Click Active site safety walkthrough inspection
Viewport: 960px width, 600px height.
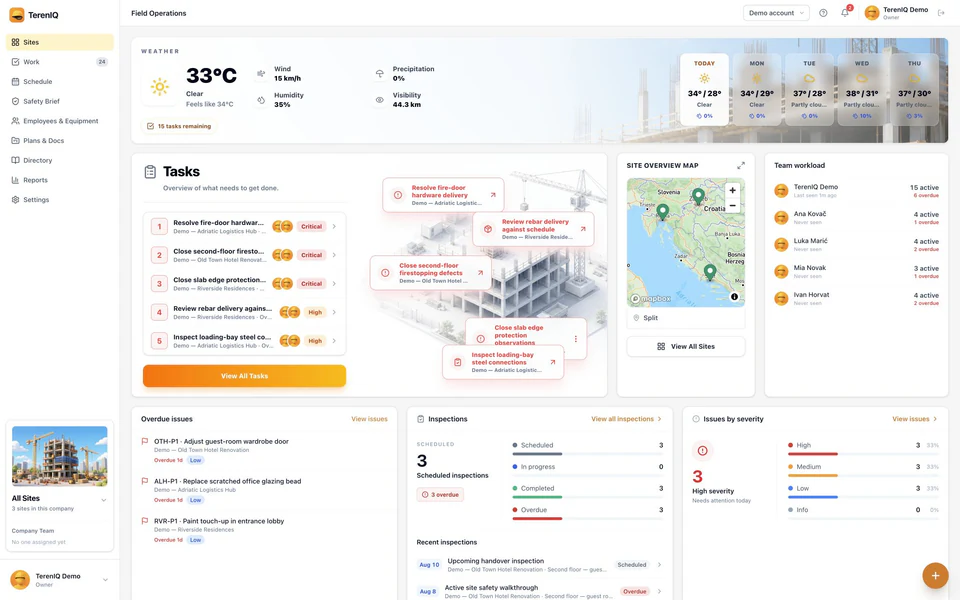491,588
